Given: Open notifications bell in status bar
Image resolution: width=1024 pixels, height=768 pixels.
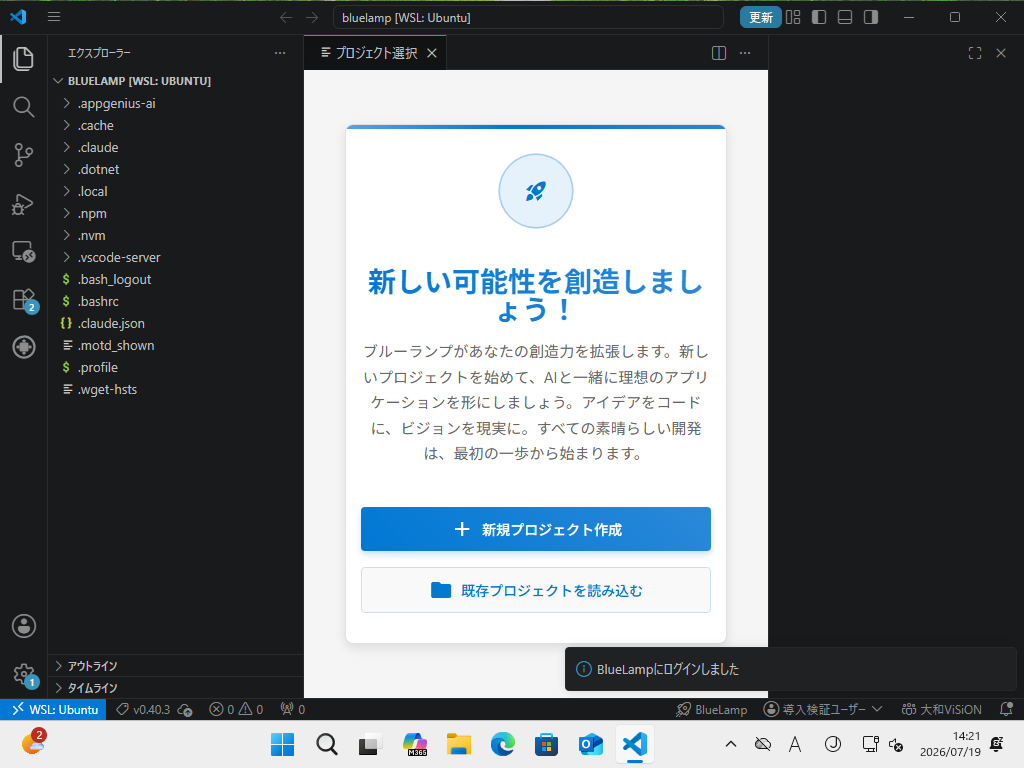Looking at the screenshot, I should coord(1006,709).
